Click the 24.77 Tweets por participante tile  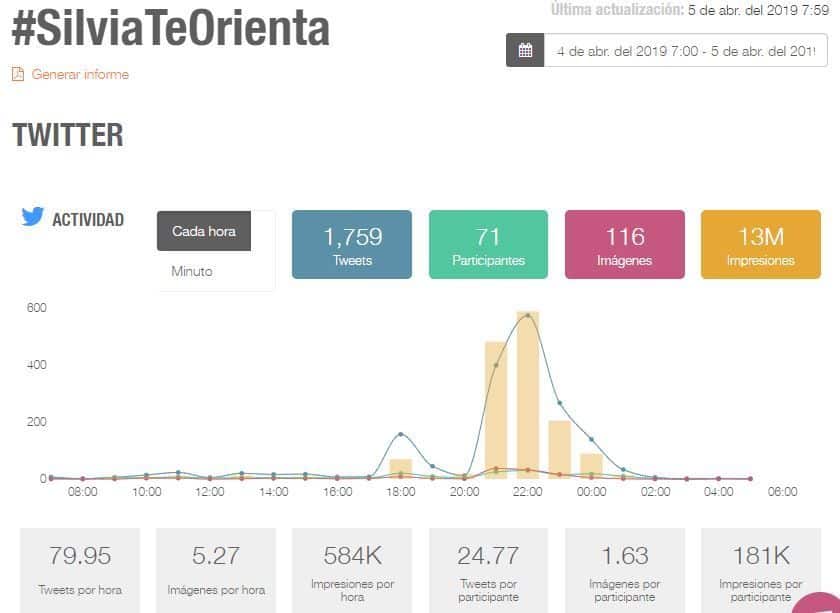(488, 570)
